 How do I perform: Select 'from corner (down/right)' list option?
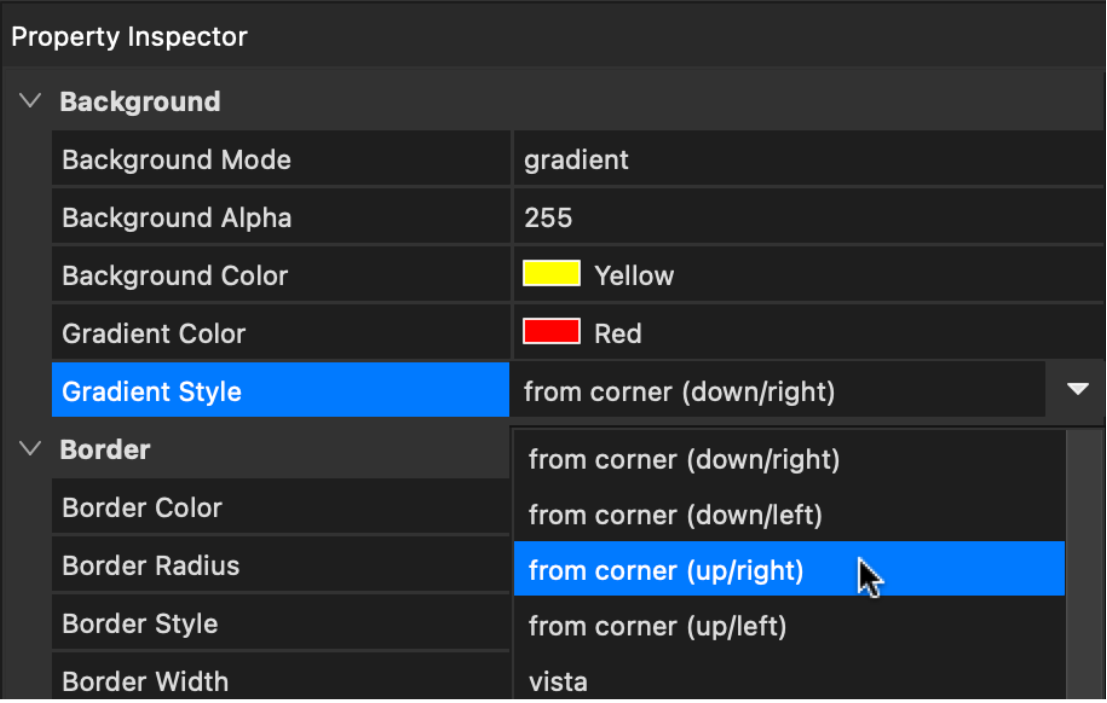pyautogui.click(x=684, y=460)
